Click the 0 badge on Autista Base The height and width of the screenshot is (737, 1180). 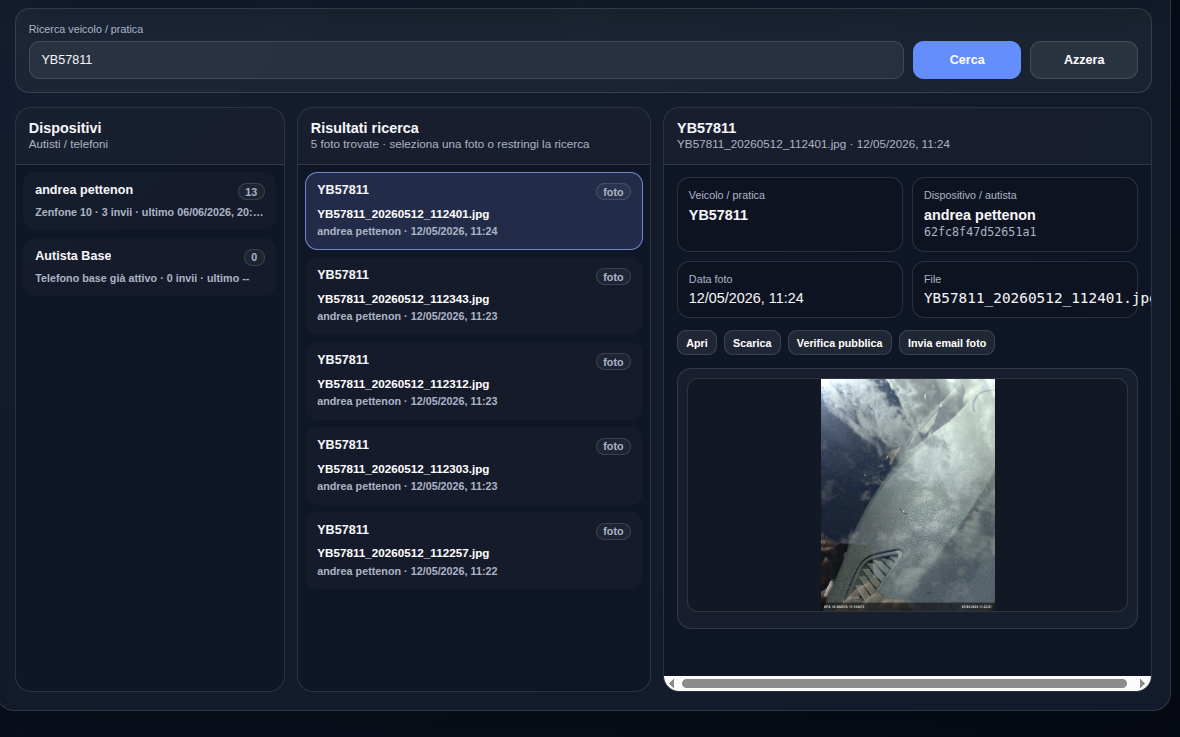coord(254,257)
